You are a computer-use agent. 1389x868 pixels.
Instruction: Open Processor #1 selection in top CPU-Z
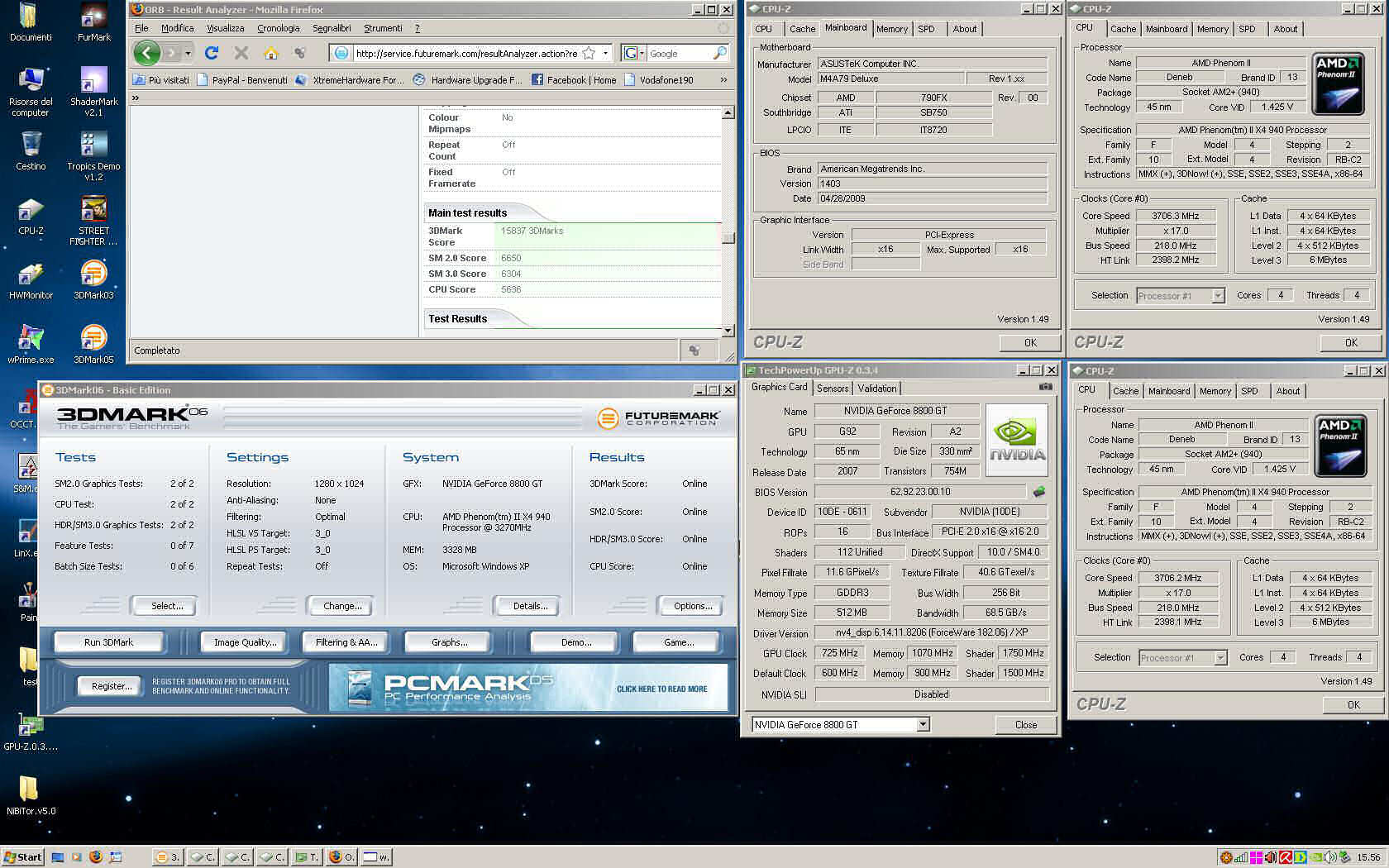point(1218,296)
